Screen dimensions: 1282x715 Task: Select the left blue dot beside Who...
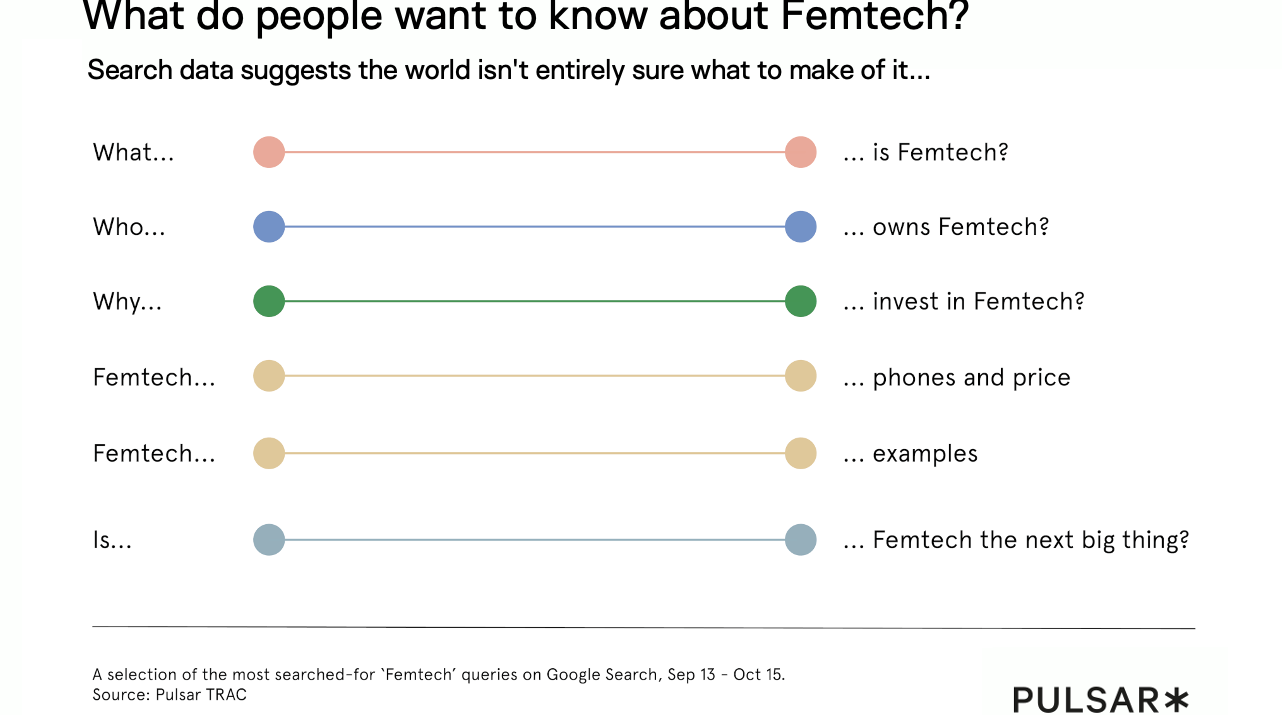point(269,227)
